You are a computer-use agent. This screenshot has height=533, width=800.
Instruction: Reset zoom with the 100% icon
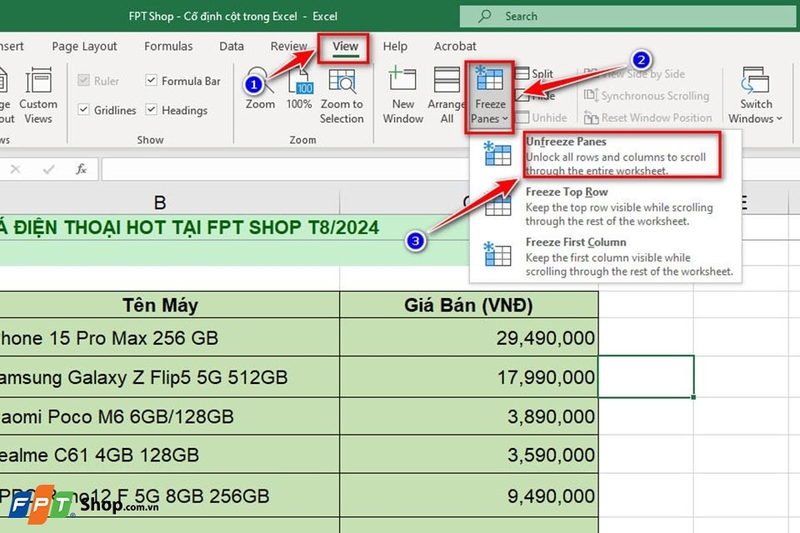299,89
